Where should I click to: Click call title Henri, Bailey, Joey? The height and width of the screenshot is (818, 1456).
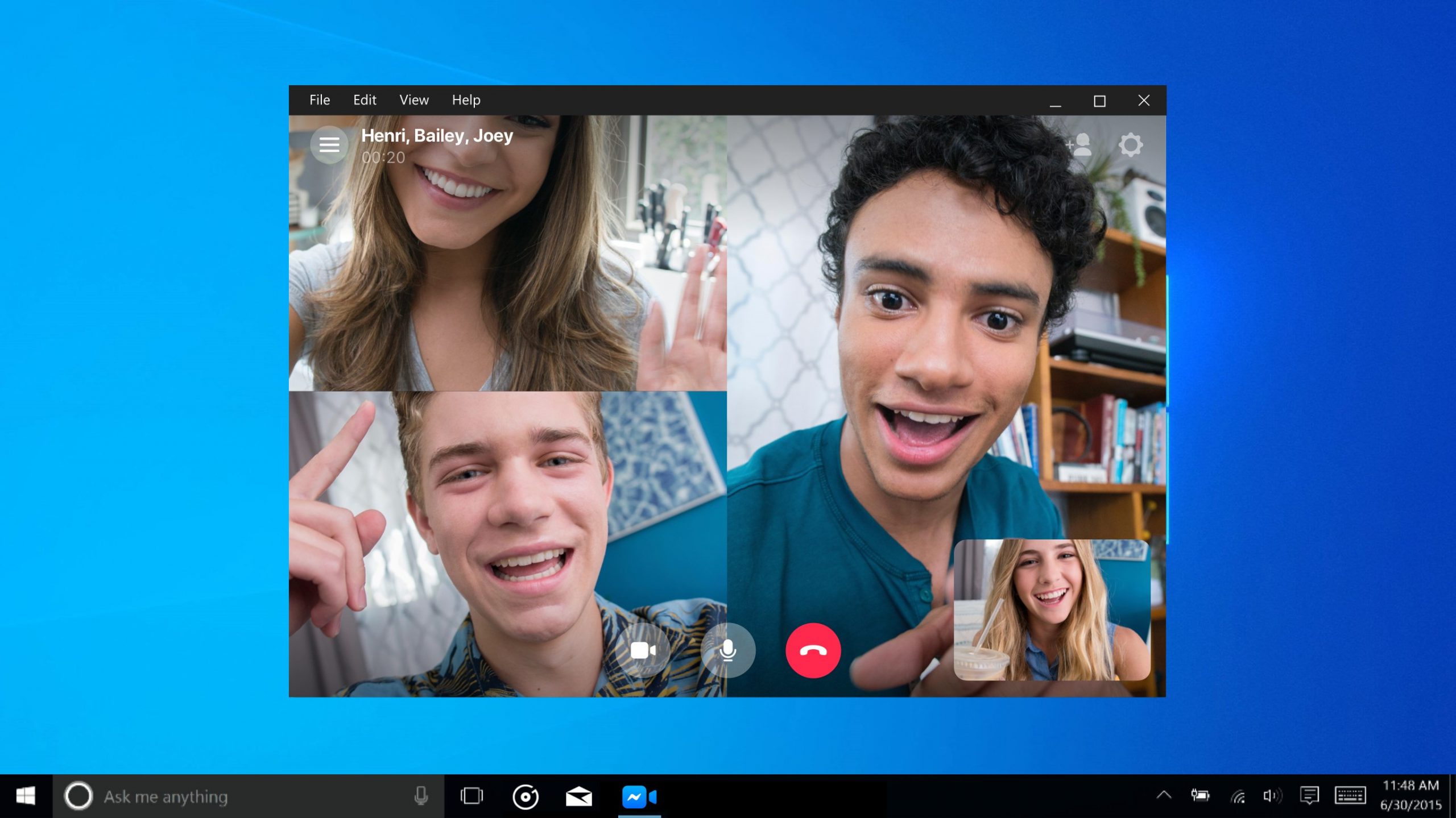click(437, 136)
